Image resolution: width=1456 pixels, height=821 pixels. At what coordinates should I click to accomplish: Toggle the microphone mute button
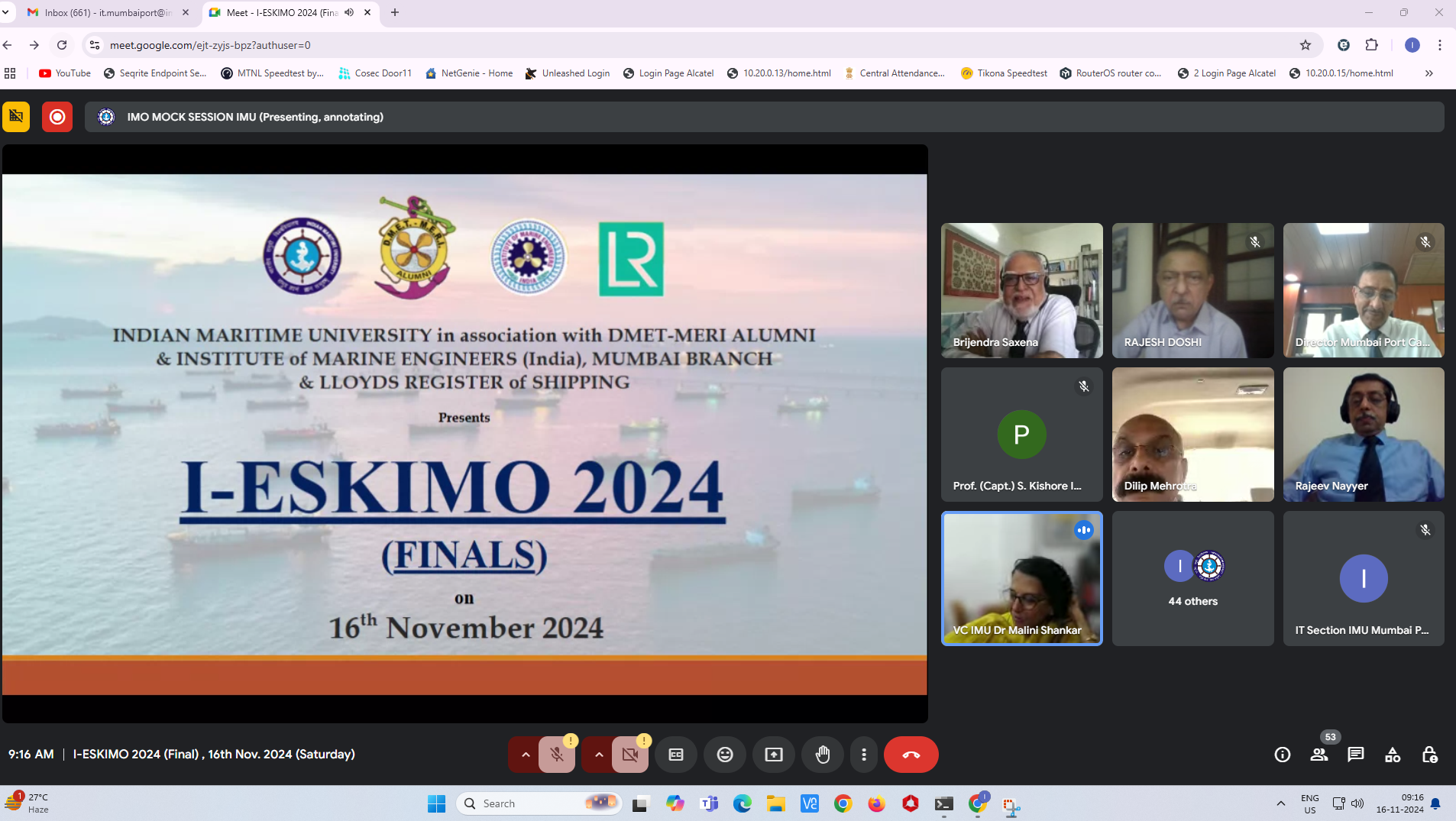tap(557, 755)
